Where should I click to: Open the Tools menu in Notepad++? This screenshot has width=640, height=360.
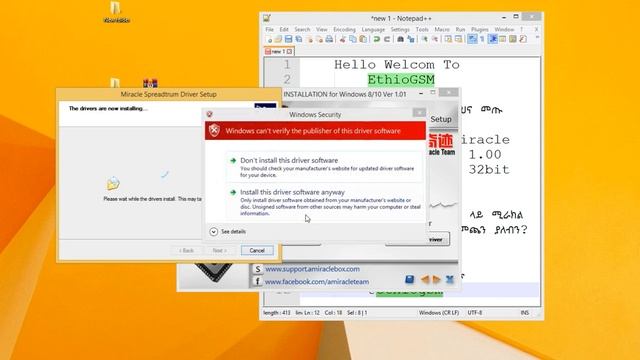(422, 29)
